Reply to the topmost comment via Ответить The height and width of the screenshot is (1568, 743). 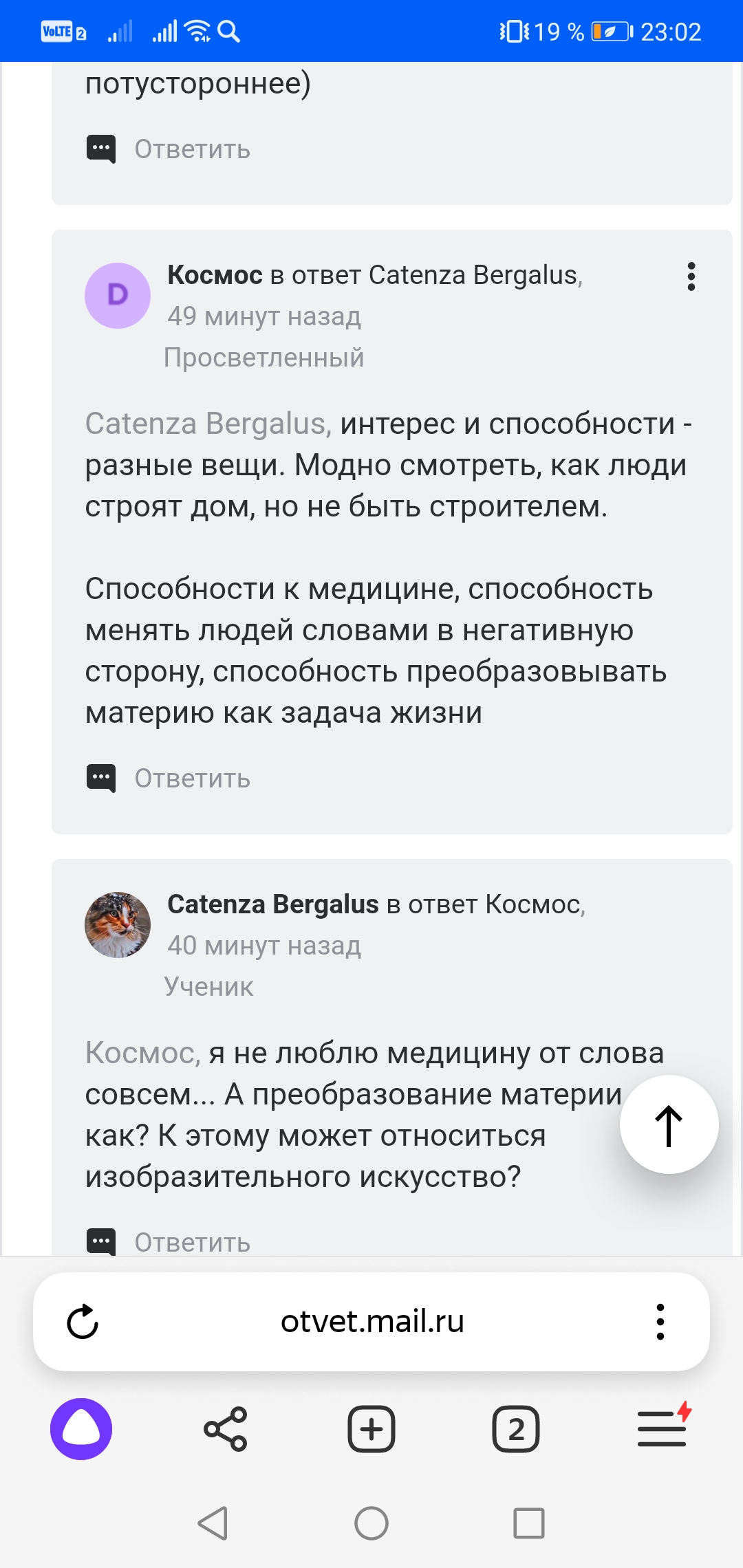pyautogui.click(x=192, y=149)
